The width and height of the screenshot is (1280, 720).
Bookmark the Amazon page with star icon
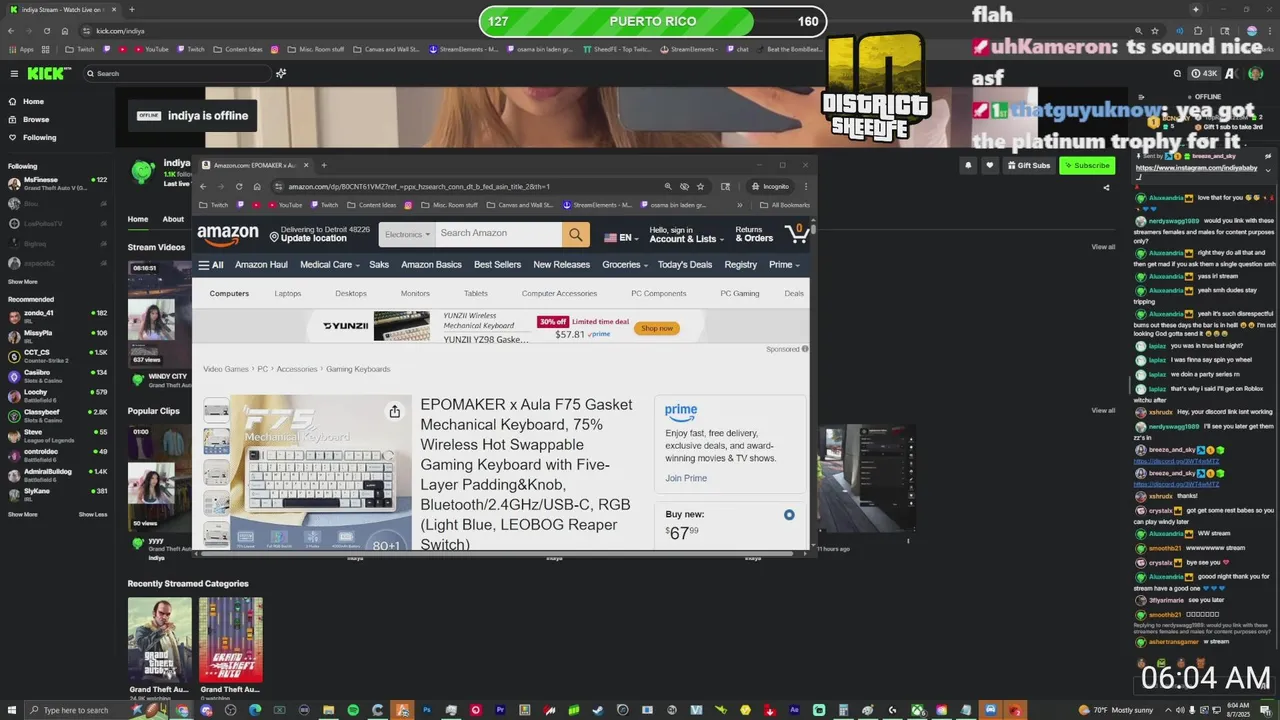pyautogui.click(x=701, y=186)
